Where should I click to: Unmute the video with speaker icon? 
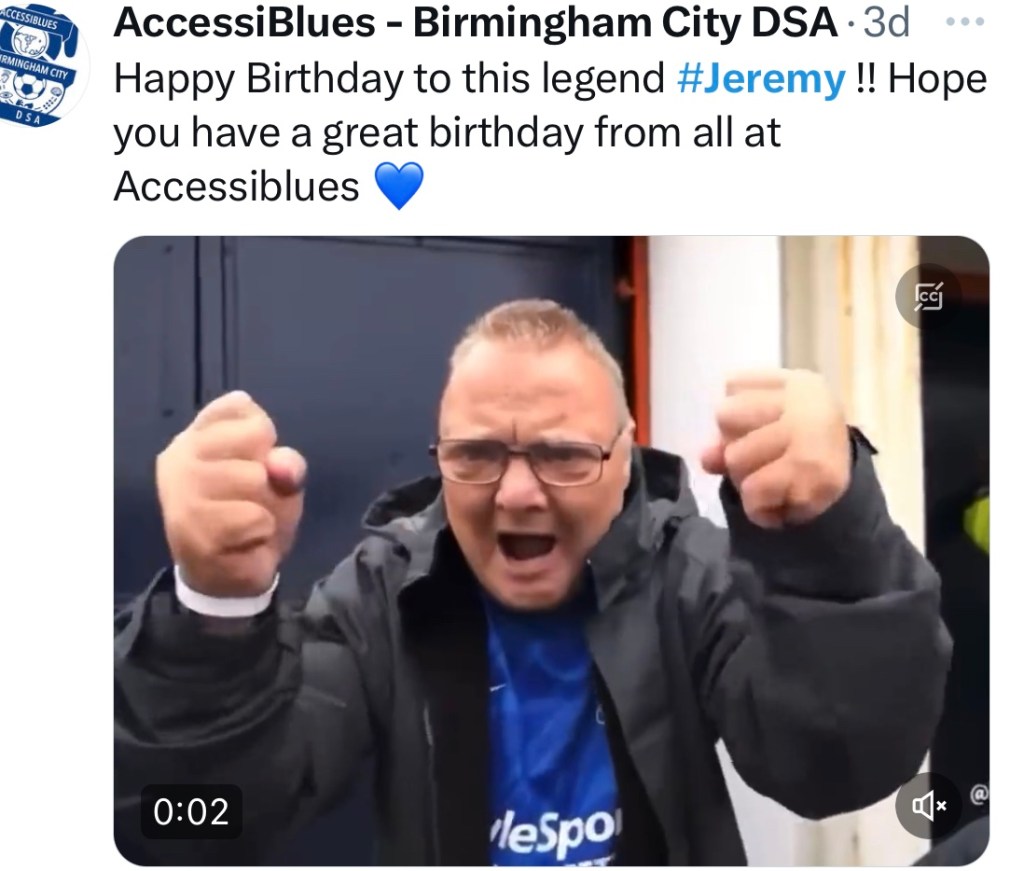pyautogui.click(x=928, y=806)
